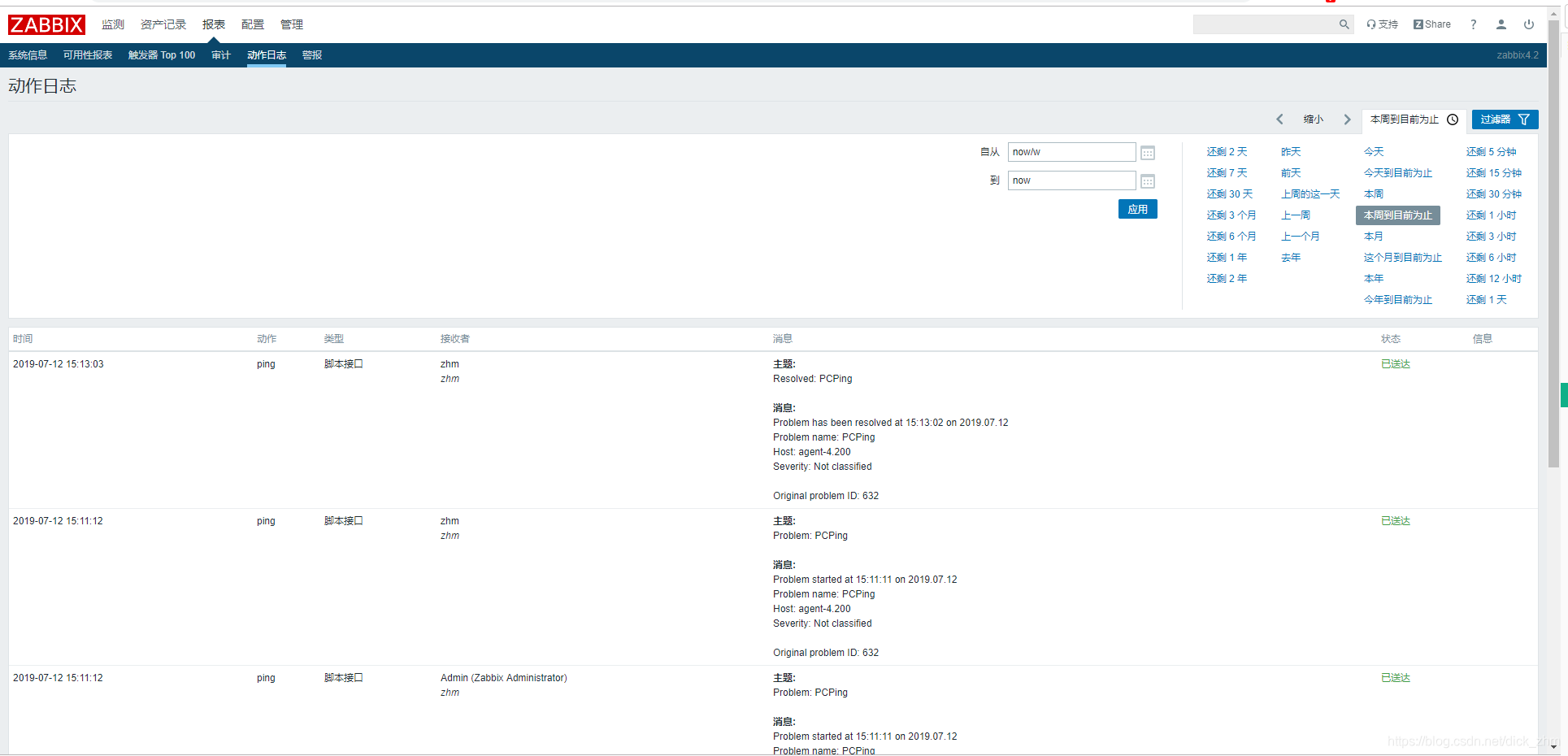The width and height of the screenshot is (1568, 756).
Task: Click the top search input field
Action: pos(1265,24)
